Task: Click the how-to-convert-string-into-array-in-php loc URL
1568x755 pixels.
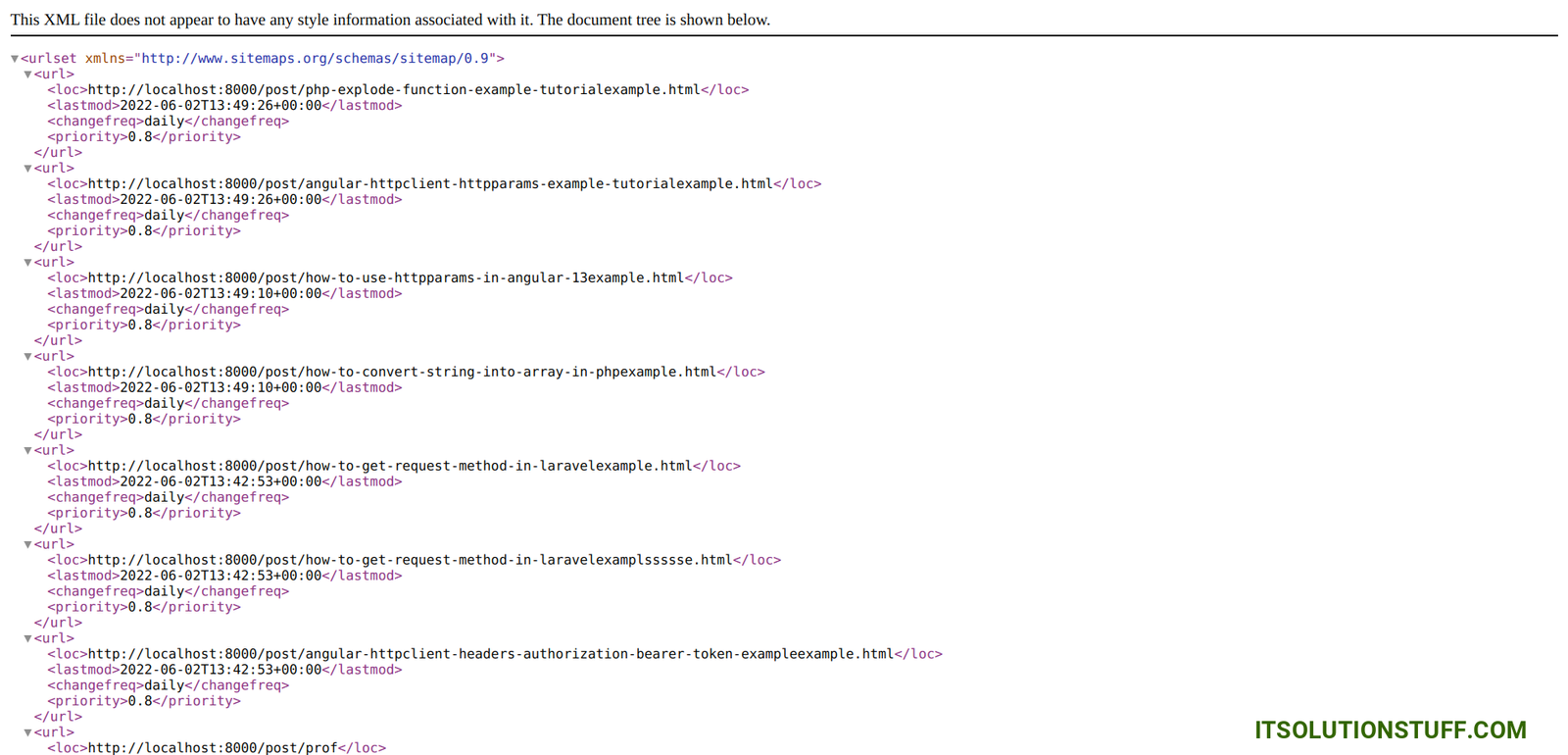Action: coord(402,373)
